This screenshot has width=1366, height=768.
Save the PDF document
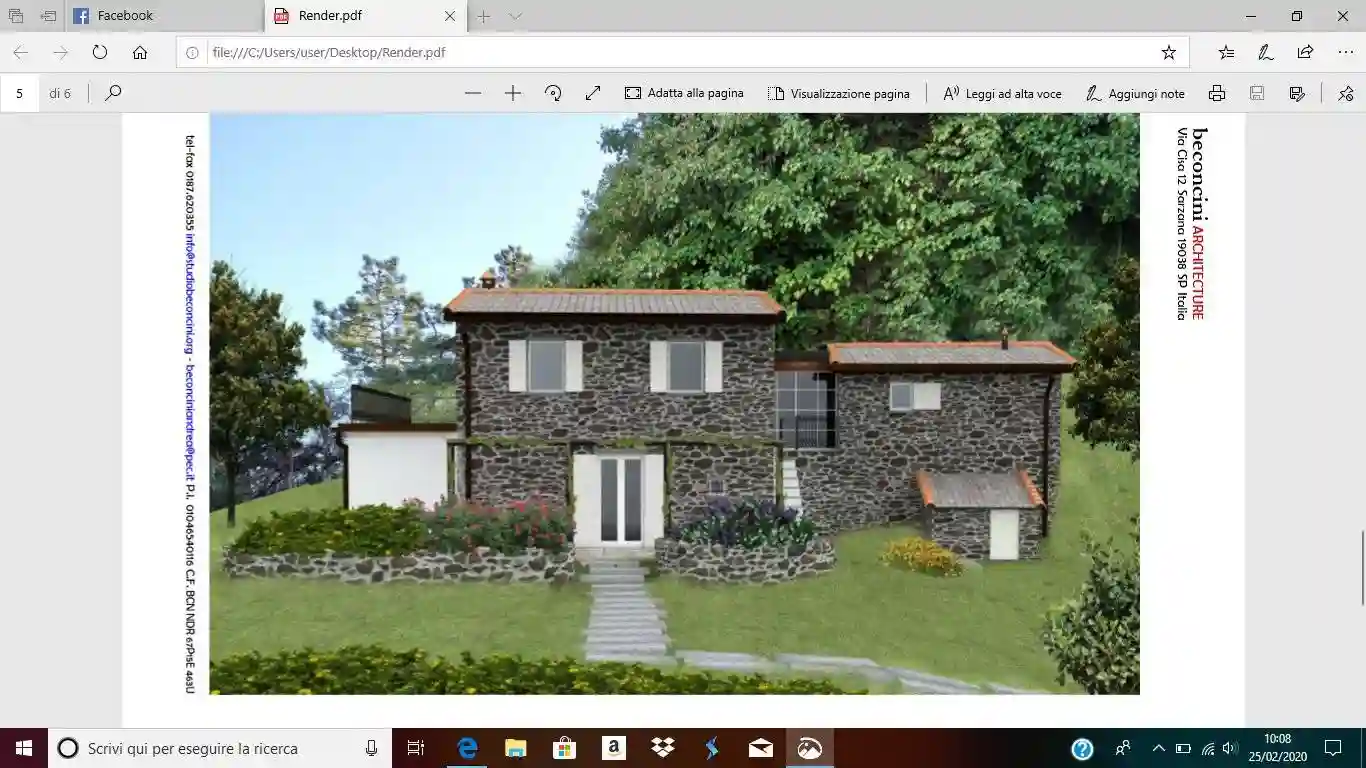[1257, 93]
